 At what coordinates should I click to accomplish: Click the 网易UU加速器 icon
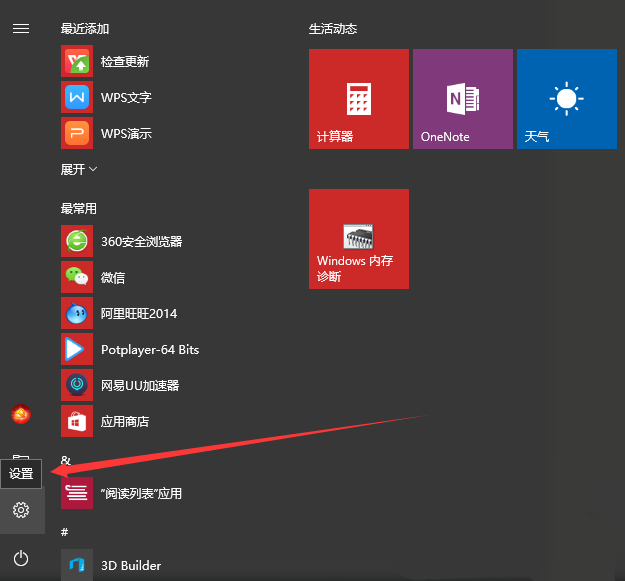tap(77, 385)
